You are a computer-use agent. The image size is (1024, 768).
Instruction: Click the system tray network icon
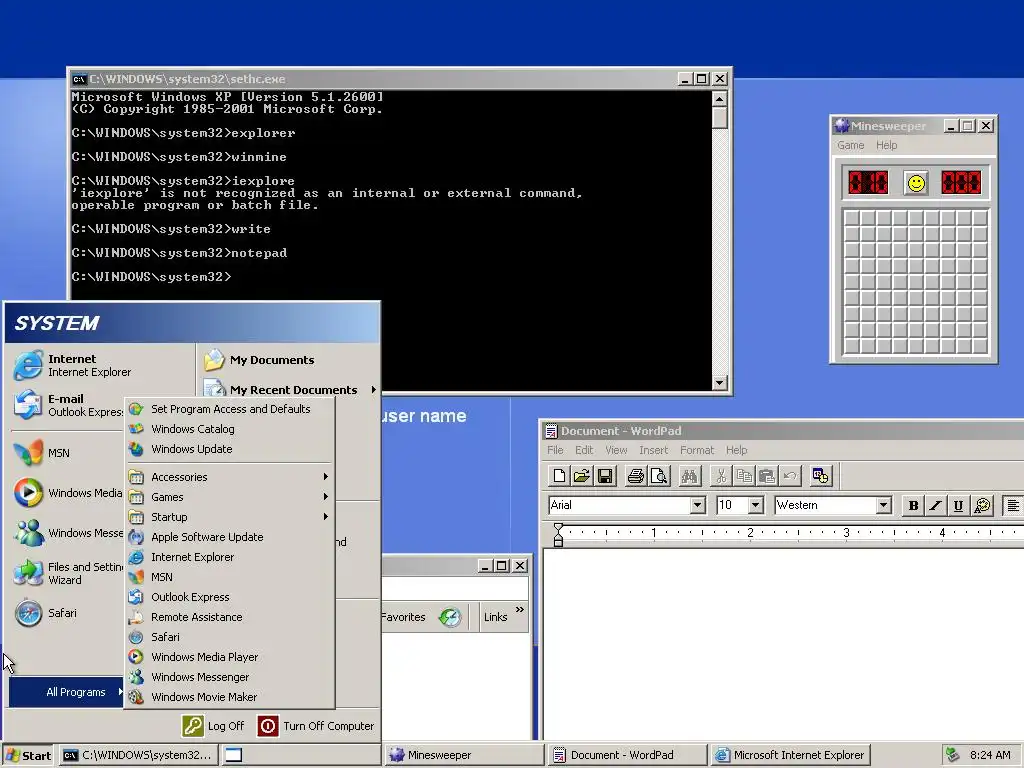pyautogui.click(x=953, y=755)
